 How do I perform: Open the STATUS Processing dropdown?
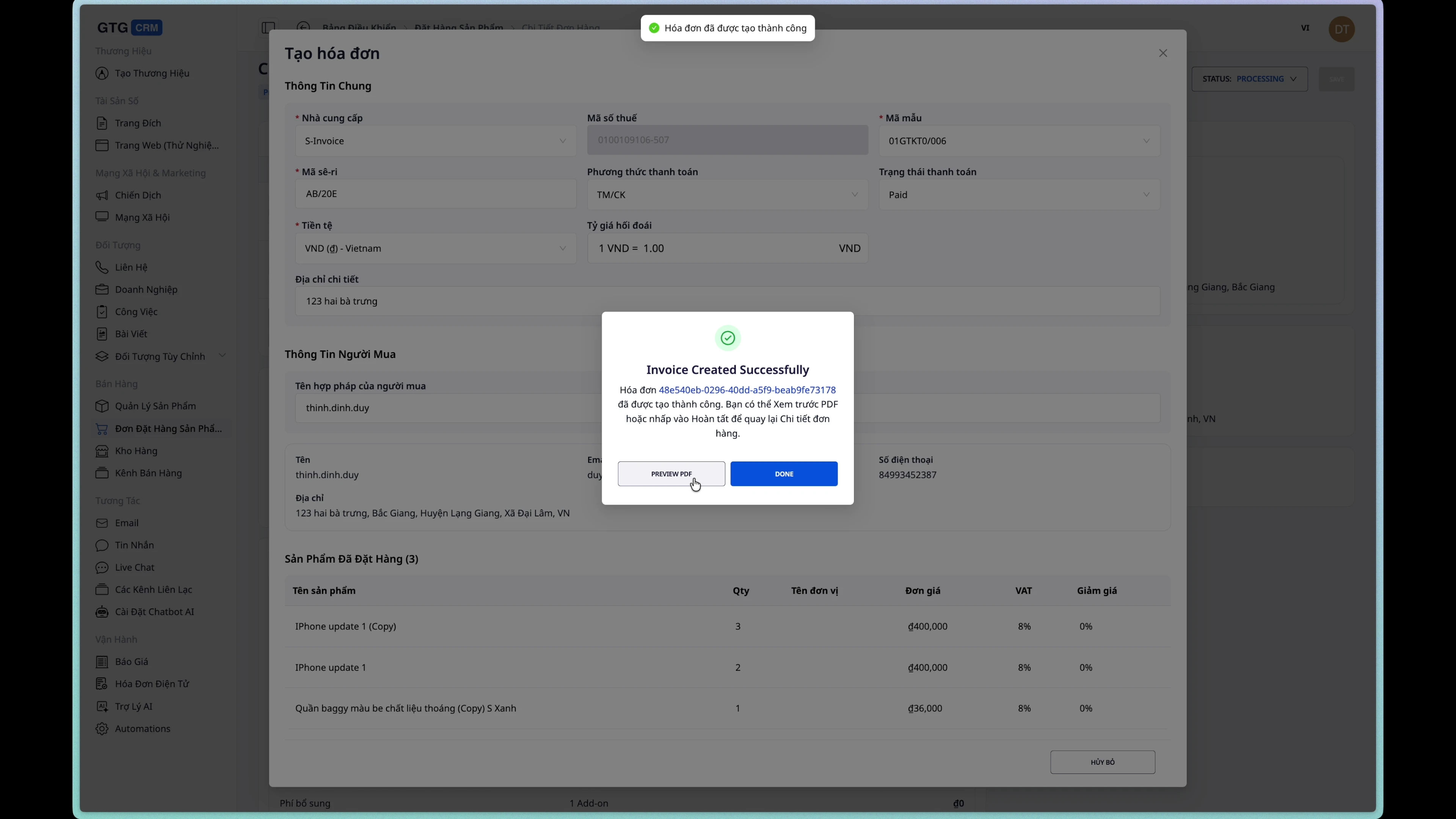click(x=1250, y=79)
